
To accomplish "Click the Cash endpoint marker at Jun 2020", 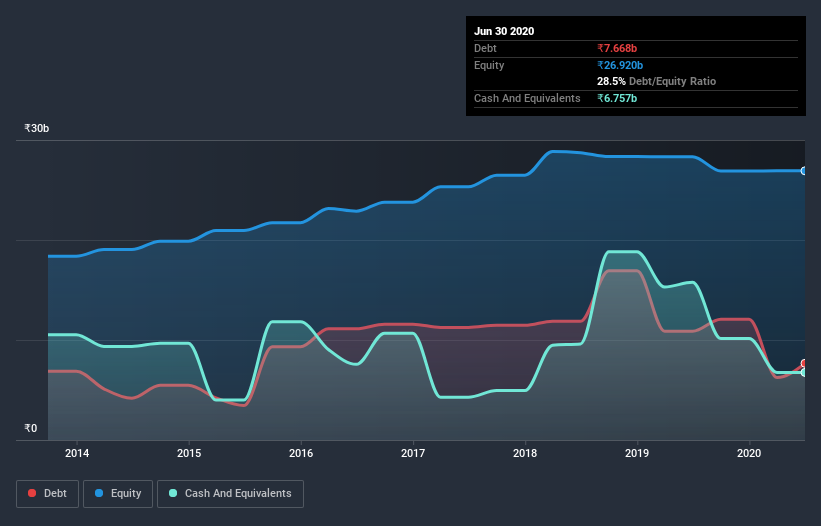I will click(x=804, y=373).
